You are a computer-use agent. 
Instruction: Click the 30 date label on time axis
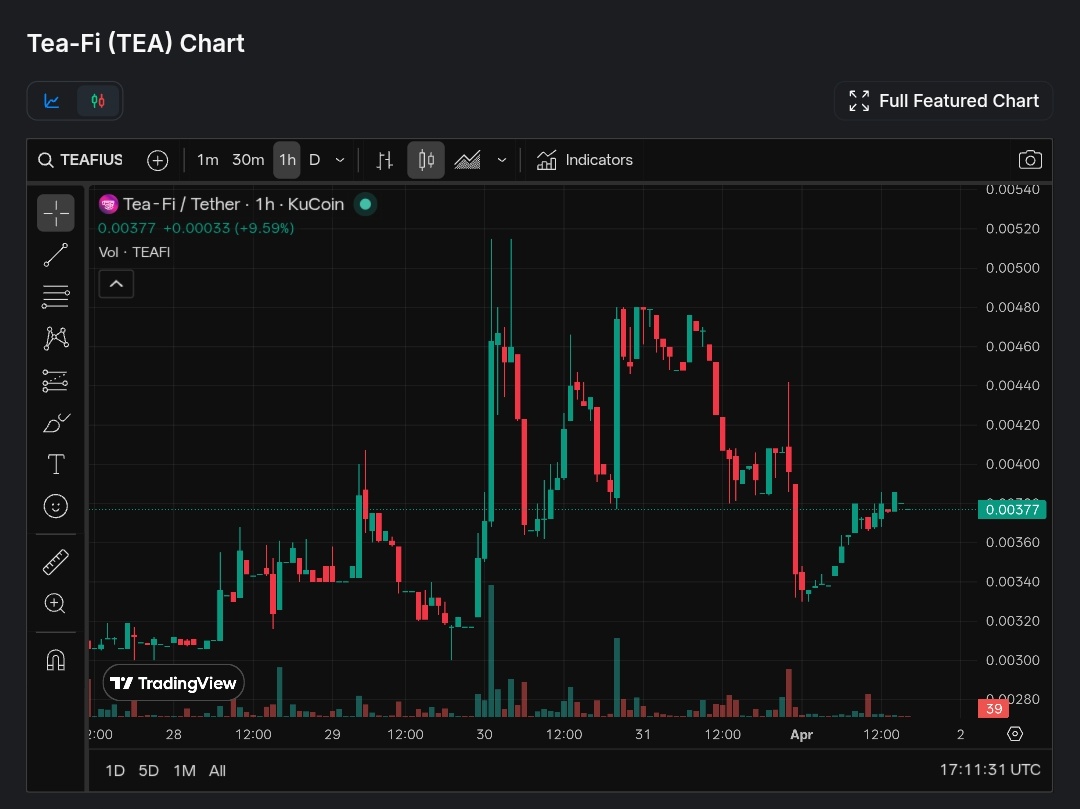484,735
